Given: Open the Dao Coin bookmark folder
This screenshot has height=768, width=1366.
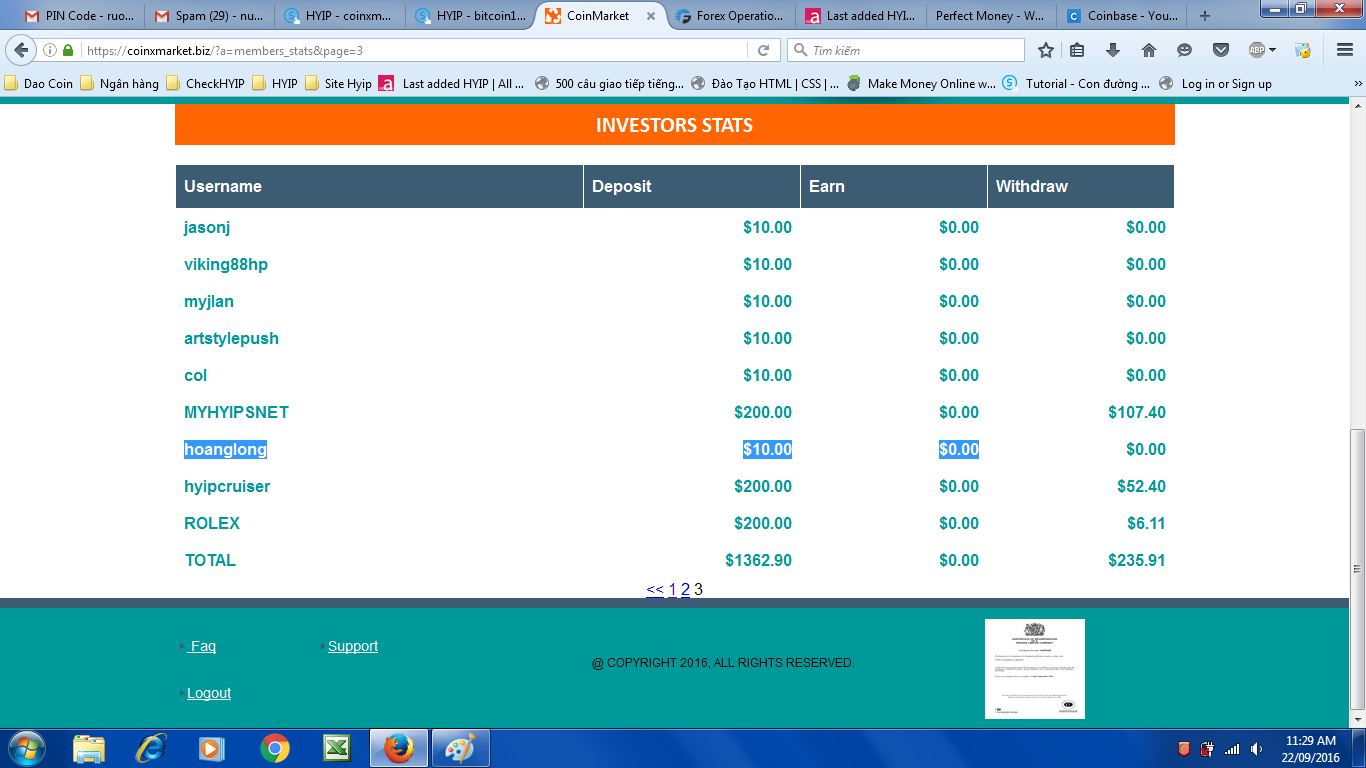Looking at the screenshot, I should 39,84.
